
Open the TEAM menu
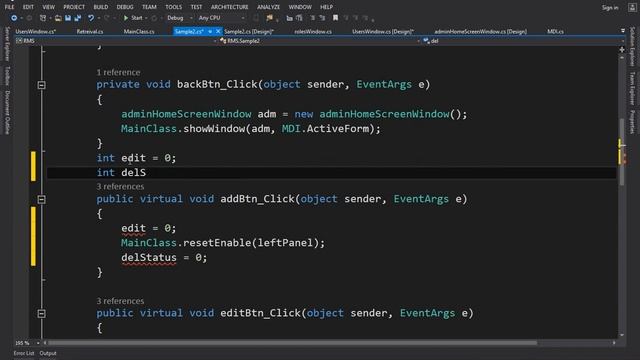coord(149,7)
